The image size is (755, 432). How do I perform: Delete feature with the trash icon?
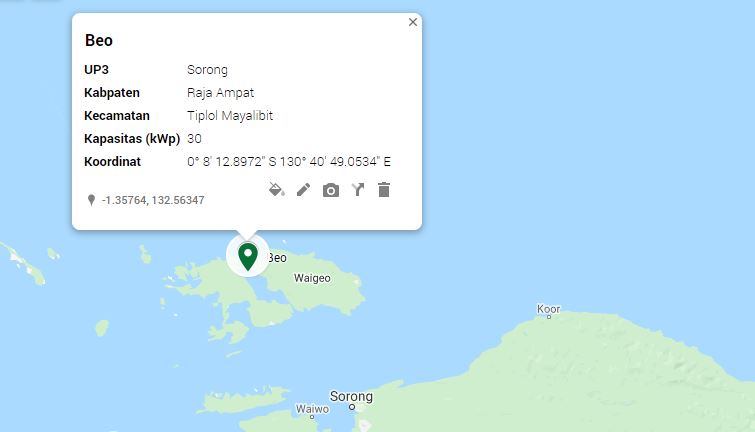384,190
